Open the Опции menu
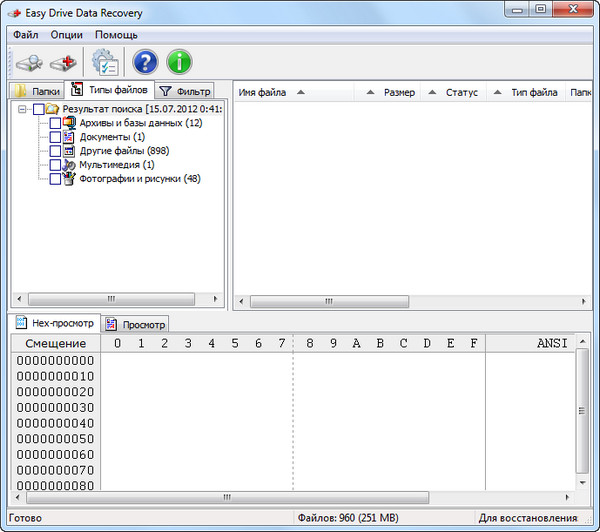The height and width of the screenshot is (532, 600). [x=66, y=34]
